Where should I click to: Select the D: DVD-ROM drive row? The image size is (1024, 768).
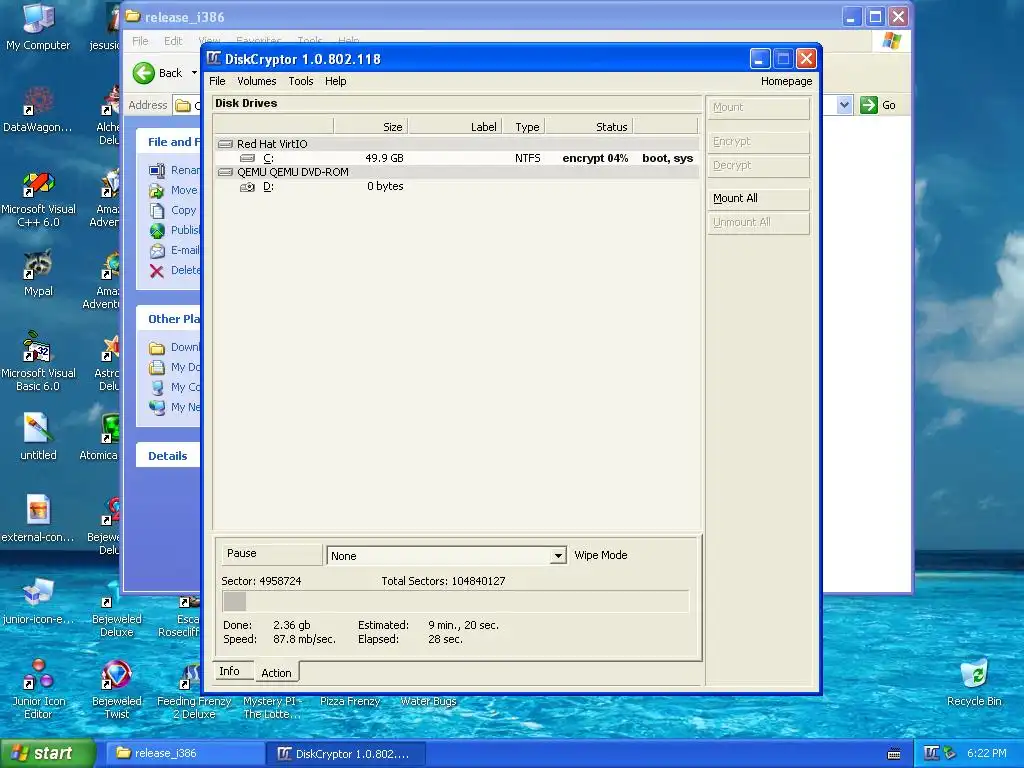coord(457,186)
